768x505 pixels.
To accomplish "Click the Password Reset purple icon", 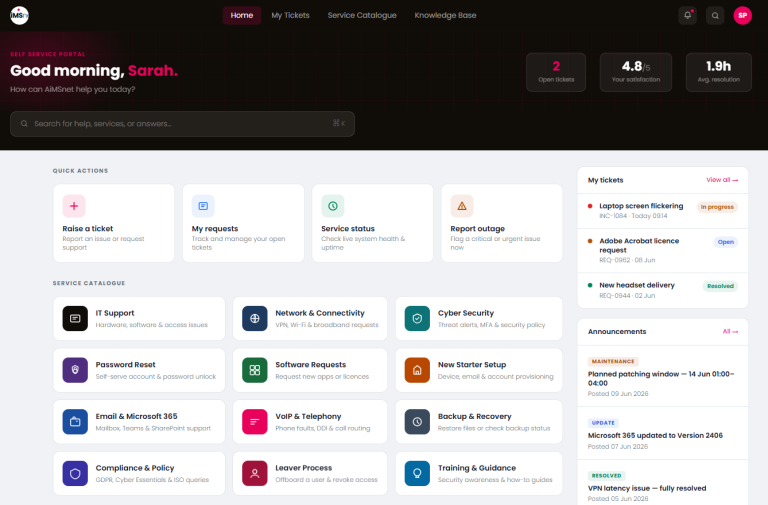I will coord(75,370).
